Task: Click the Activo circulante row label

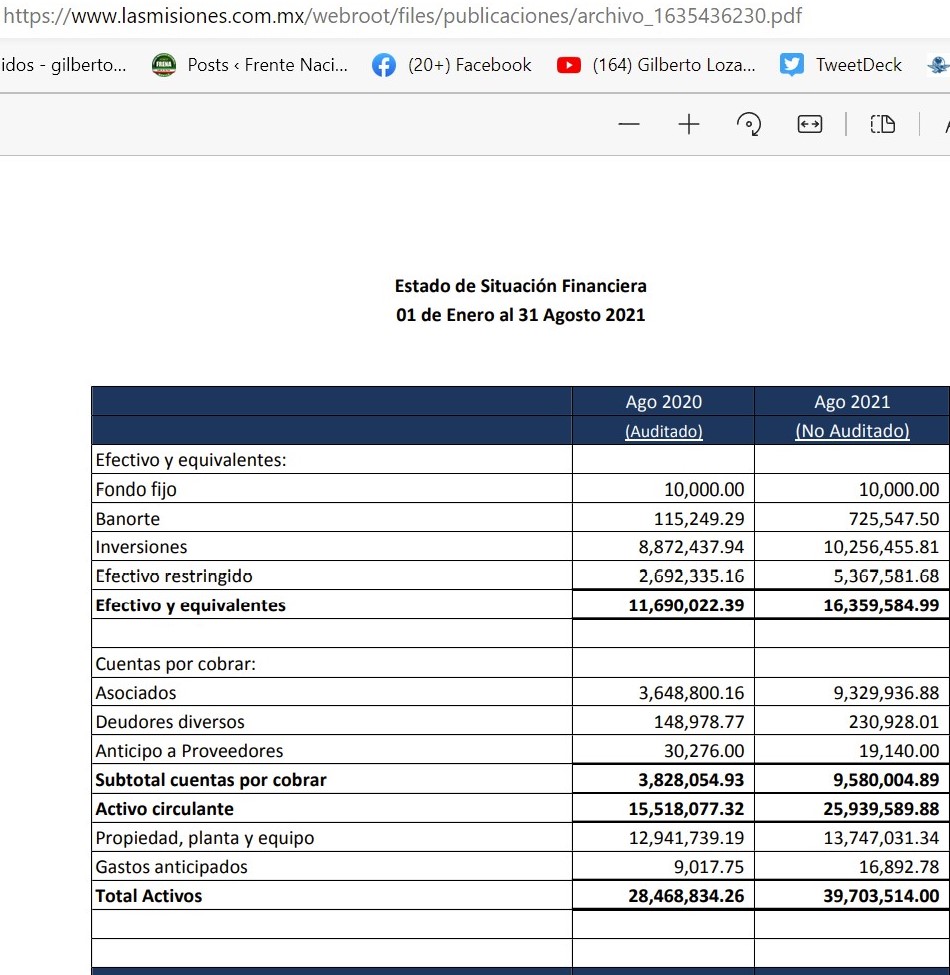Action: (x=164, y=809)
